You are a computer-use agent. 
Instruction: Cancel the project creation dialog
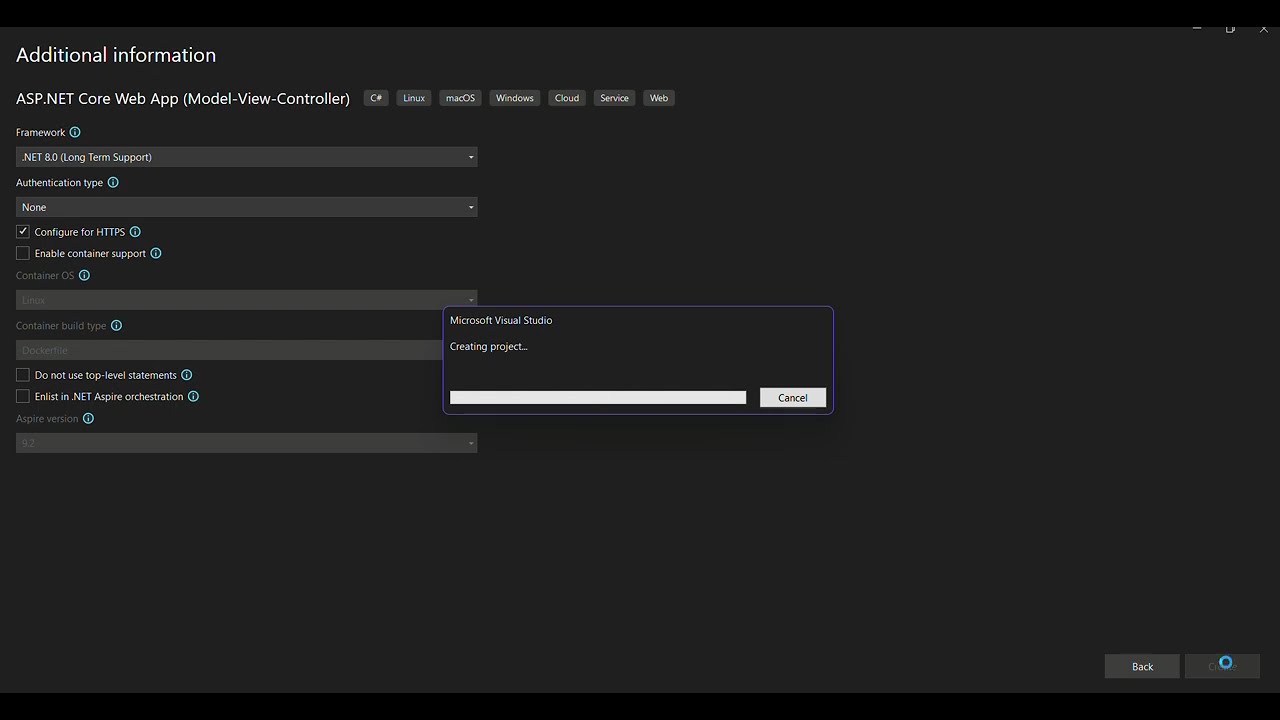[x=793, y=398]
